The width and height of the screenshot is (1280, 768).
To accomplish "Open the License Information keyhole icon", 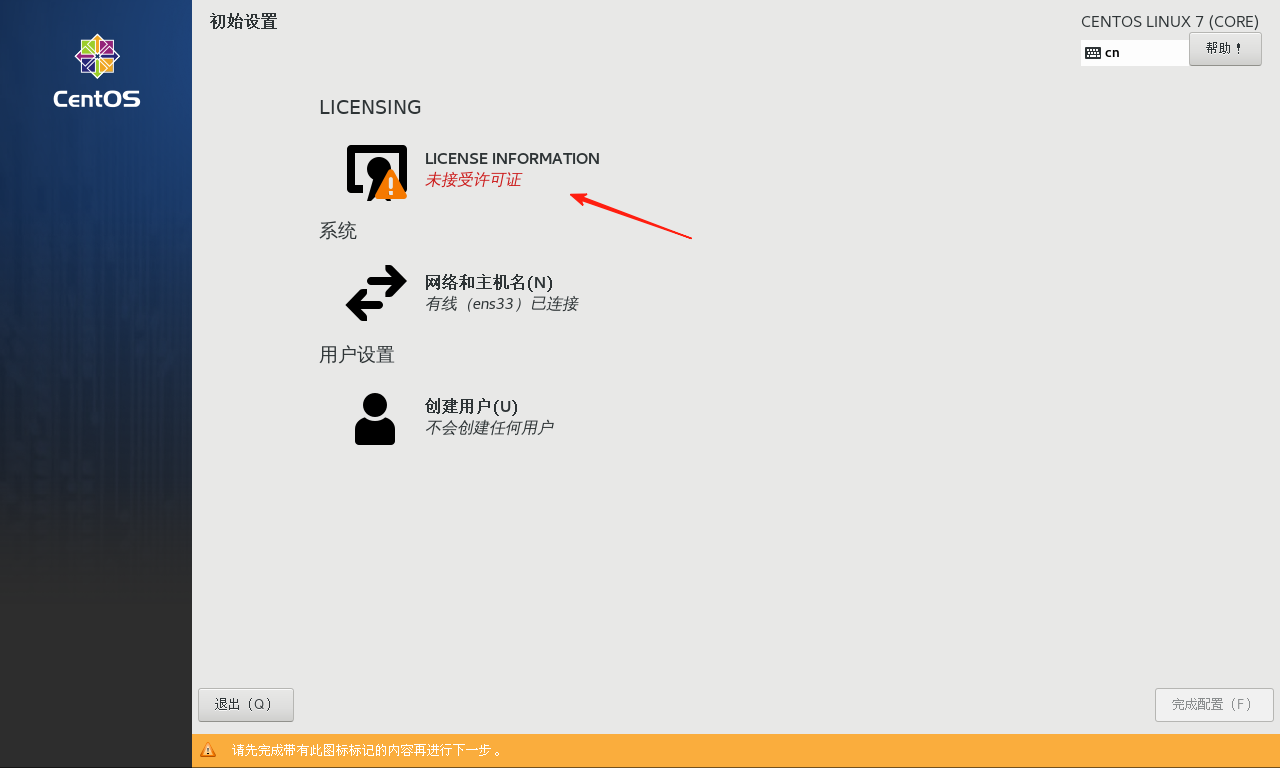I will tap(376, 173).
